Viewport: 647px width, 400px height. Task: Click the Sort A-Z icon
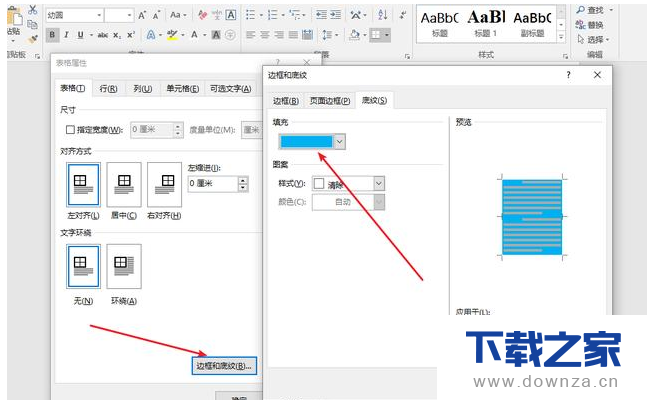[383, 15]
